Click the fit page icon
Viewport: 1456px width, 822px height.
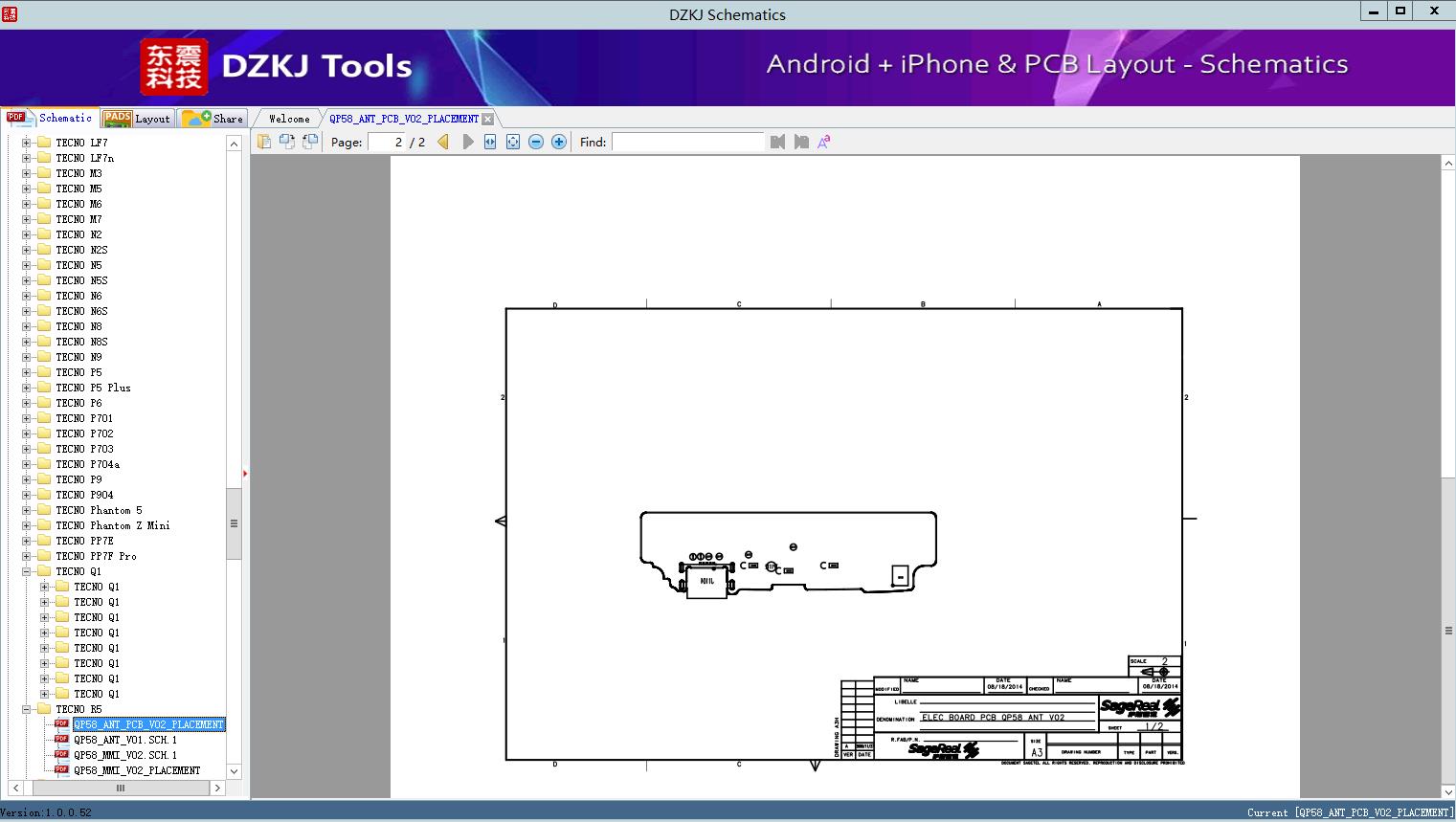(513, 142)
